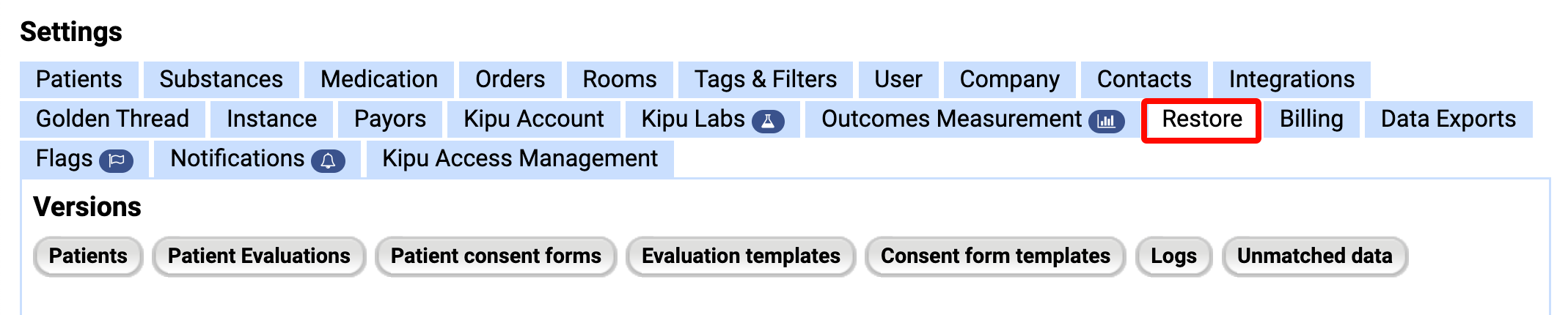Show Patient consent forms versions

(x=496, y=256)
